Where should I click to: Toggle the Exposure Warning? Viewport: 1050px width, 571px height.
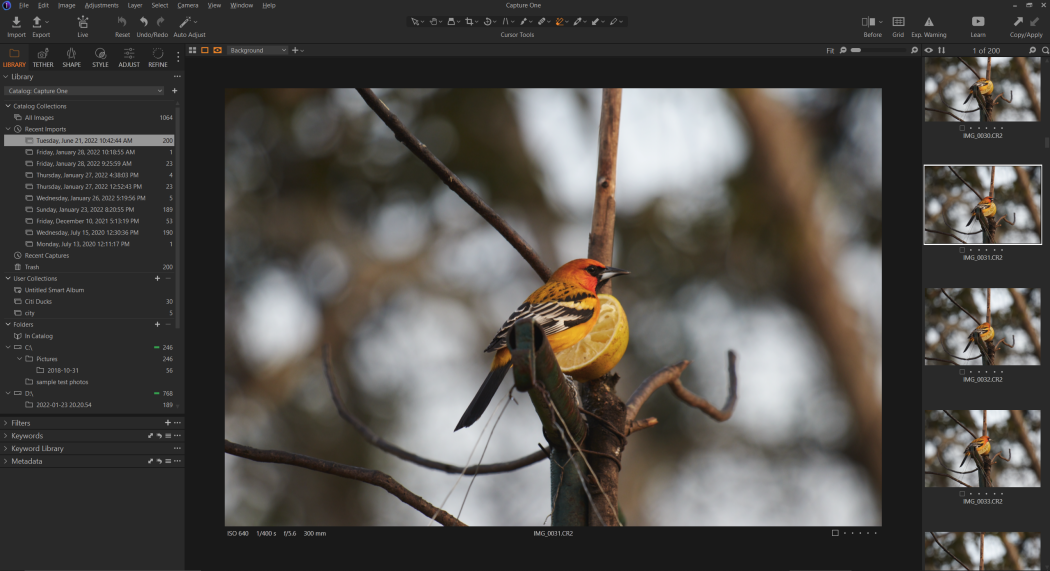[x=929, y=22]
